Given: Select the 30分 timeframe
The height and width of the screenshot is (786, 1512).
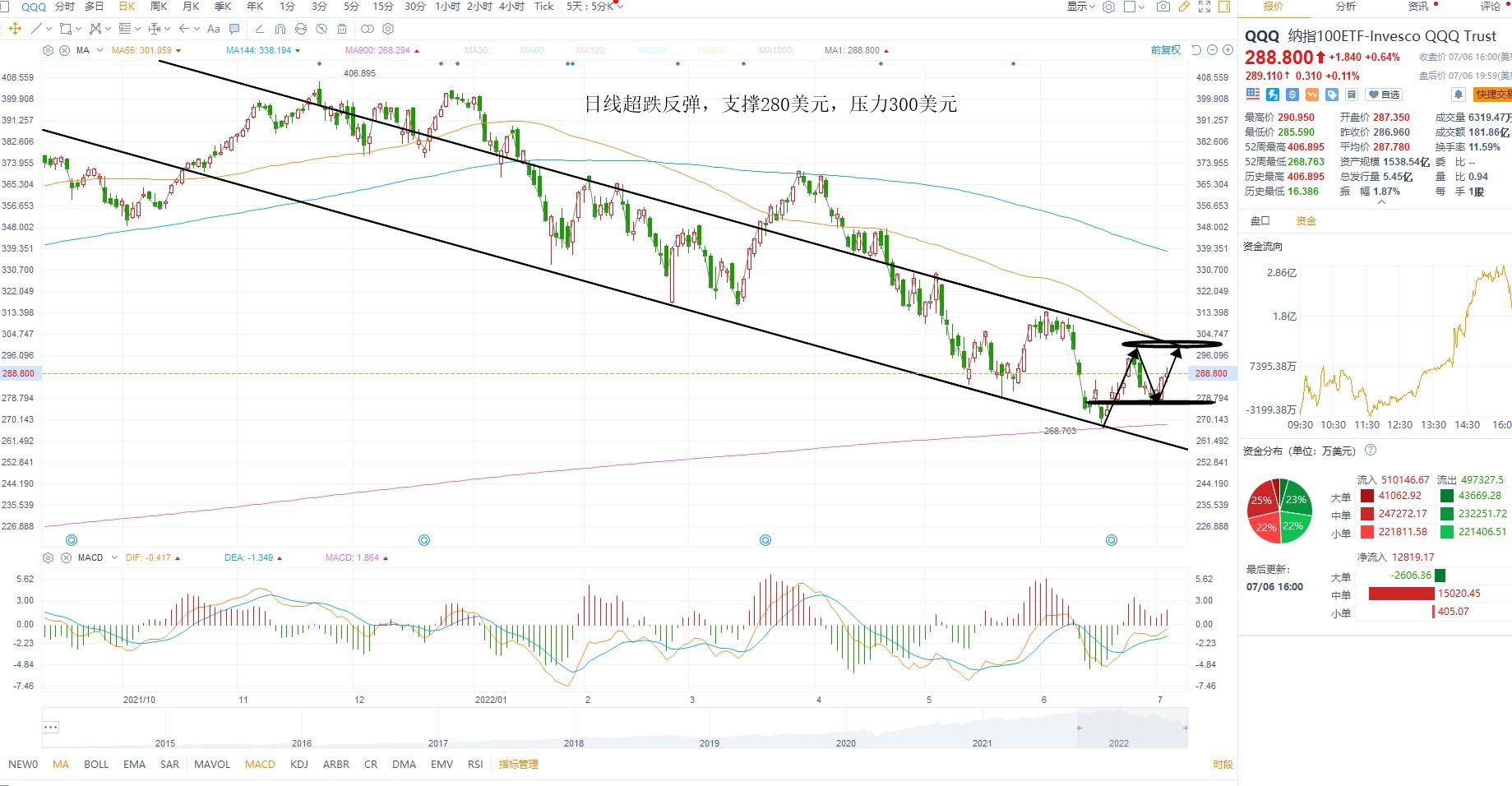Looking at the screenshot, I should [x=415, y=7].
